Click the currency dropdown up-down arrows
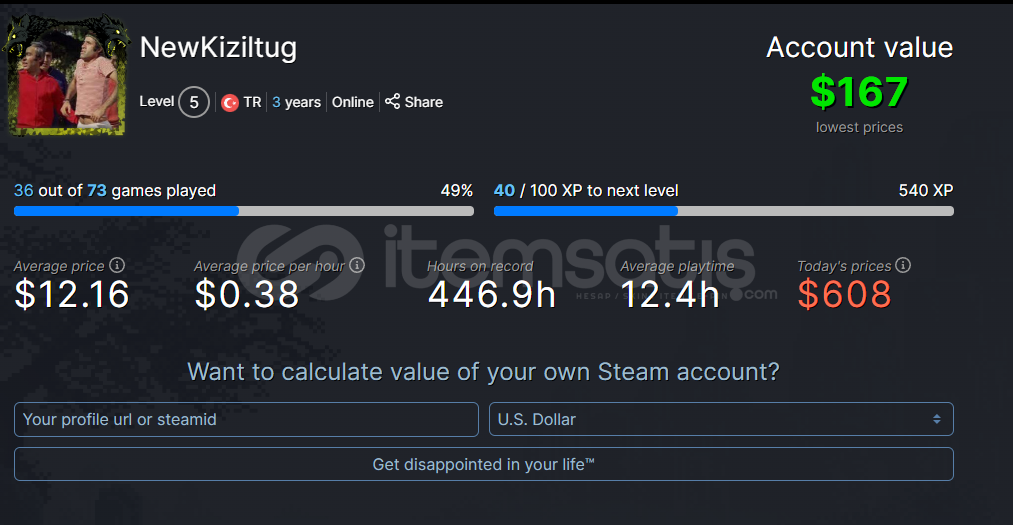The width and height of the screenshot is (1013, 525). click(936, 419)
